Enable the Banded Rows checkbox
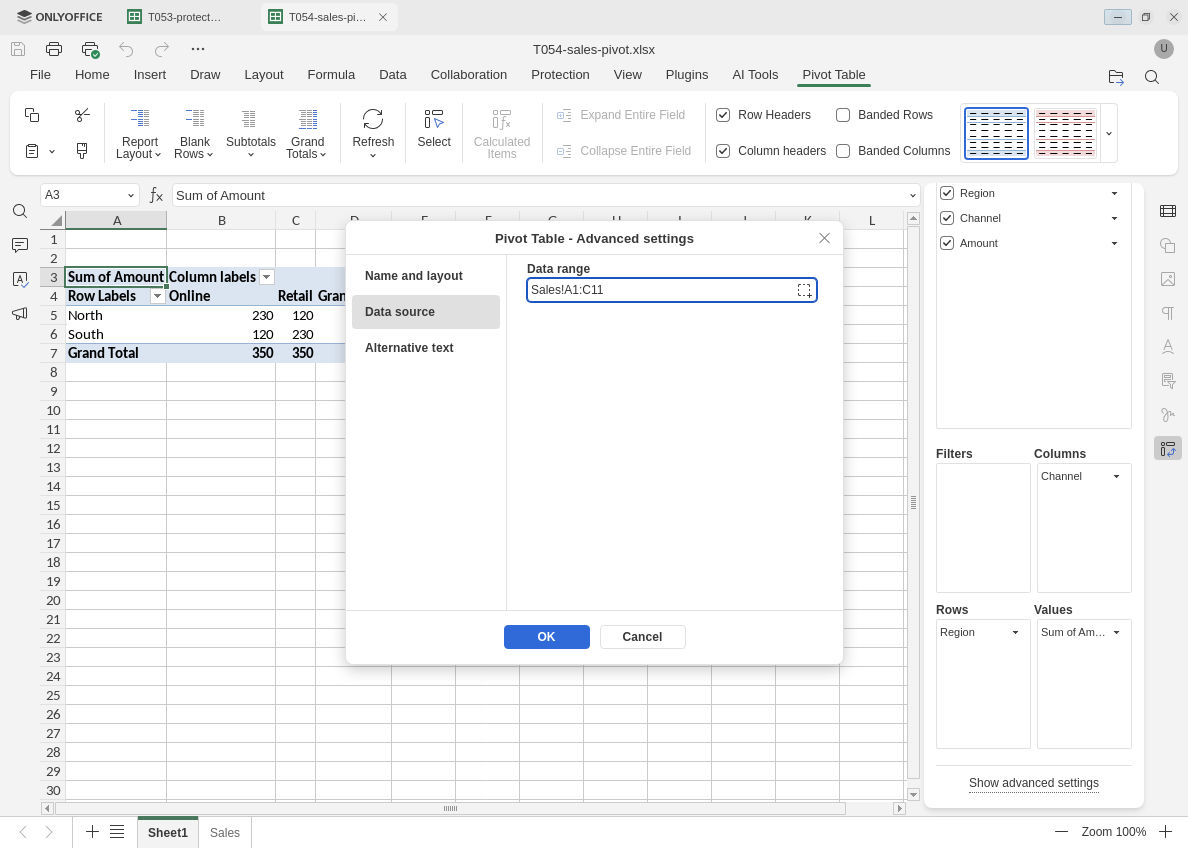 tap(843, 115)
